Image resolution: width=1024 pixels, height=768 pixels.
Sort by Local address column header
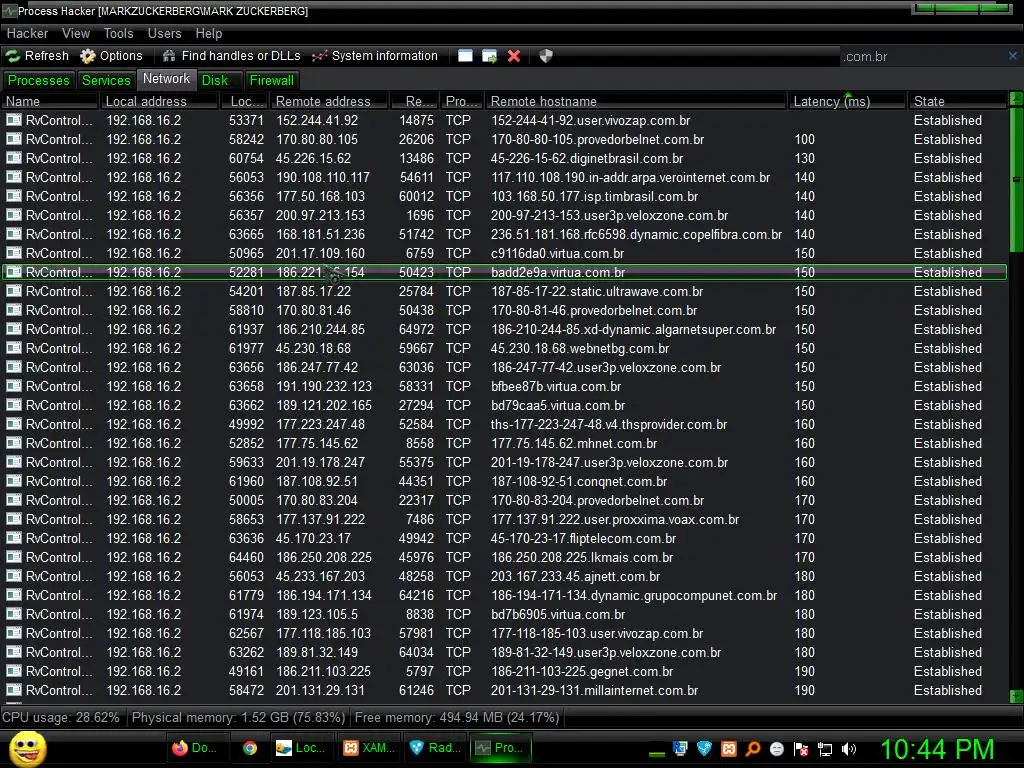[x=159, y=101]
